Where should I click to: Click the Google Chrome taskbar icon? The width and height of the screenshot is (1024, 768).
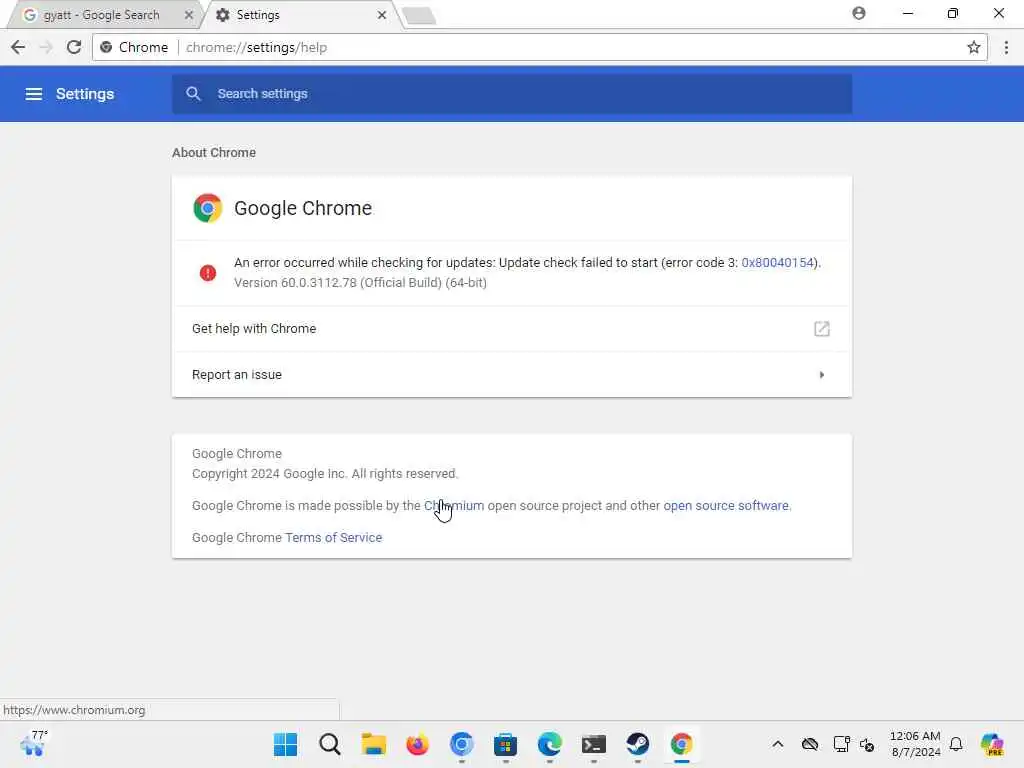point(682,744)
